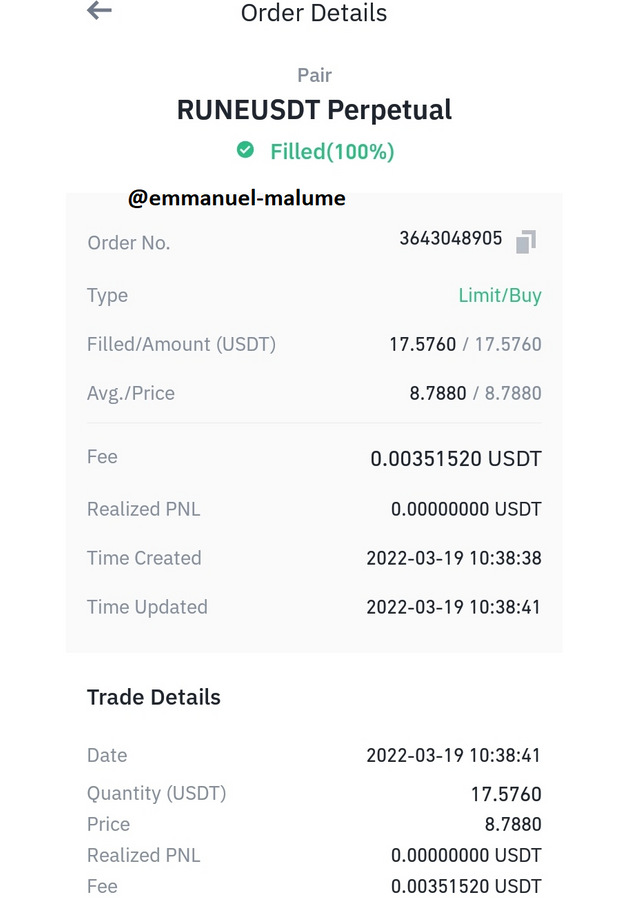Click the green Filled checkmark icon
Screen dimensions: 640x910
point(245,150)
